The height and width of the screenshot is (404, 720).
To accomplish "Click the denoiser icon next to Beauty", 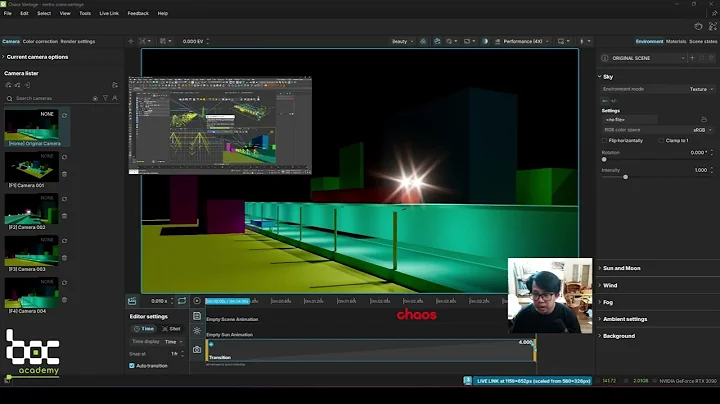I will click(423, 41).
